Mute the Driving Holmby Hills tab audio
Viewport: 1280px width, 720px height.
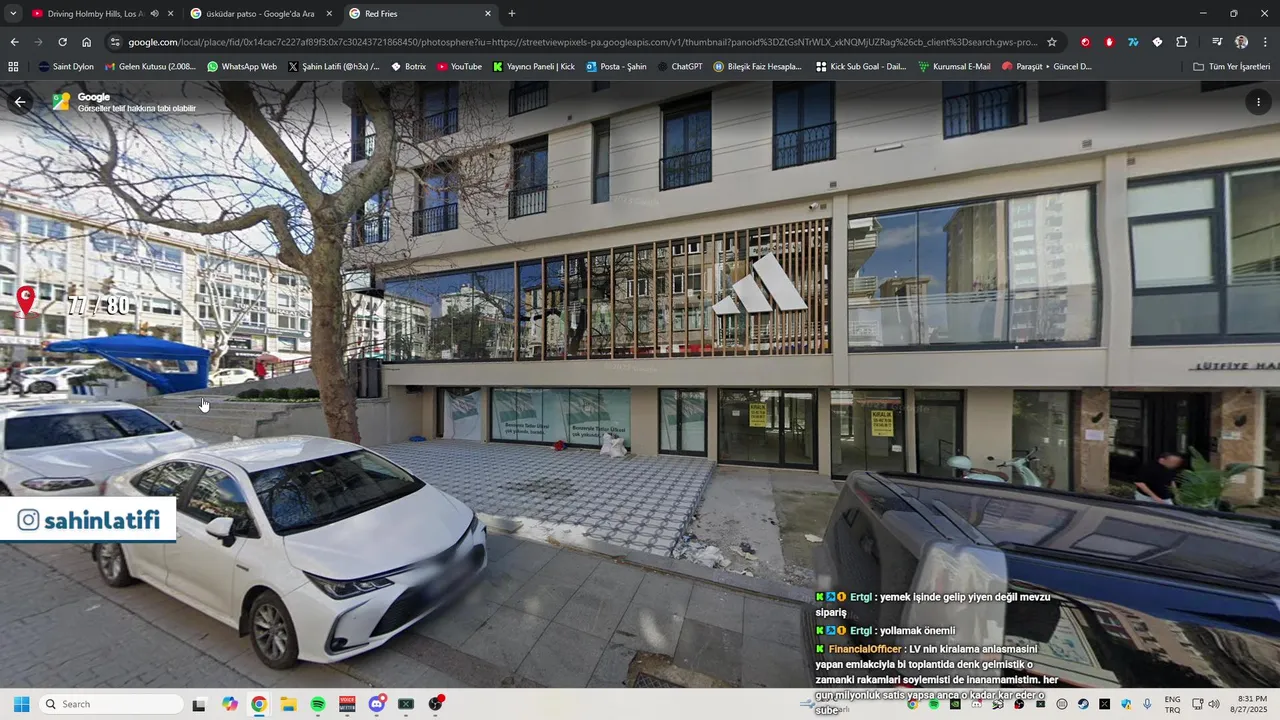(x=154, y=14)
